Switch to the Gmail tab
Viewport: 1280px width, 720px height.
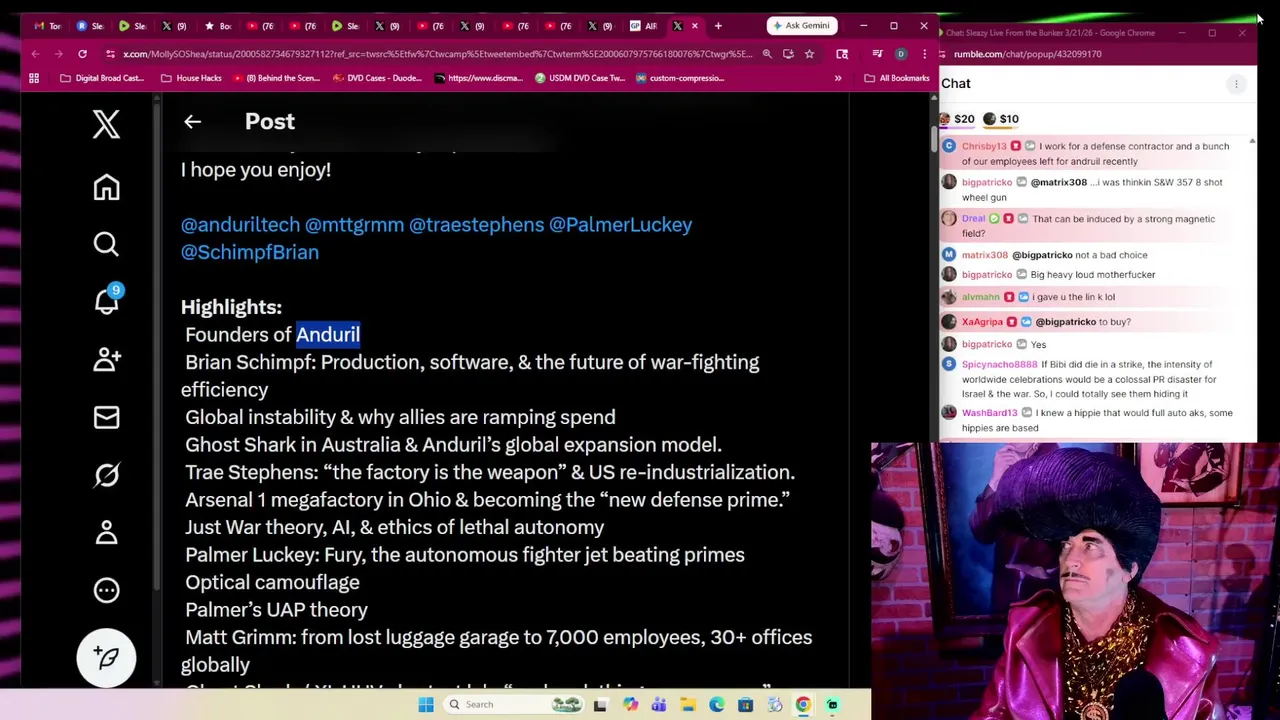[47, 26]
